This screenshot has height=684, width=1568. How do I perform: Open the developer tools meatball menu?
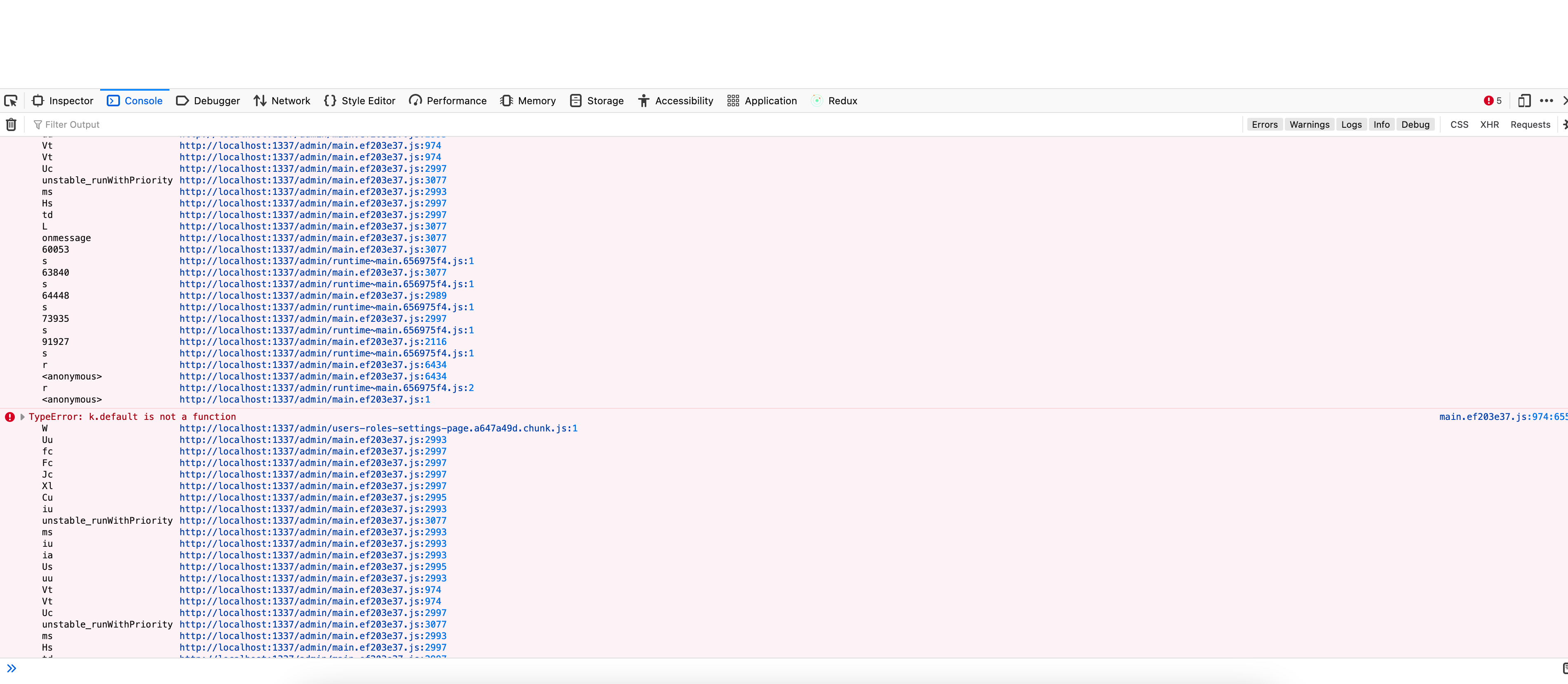click(x=1547, y=101)
